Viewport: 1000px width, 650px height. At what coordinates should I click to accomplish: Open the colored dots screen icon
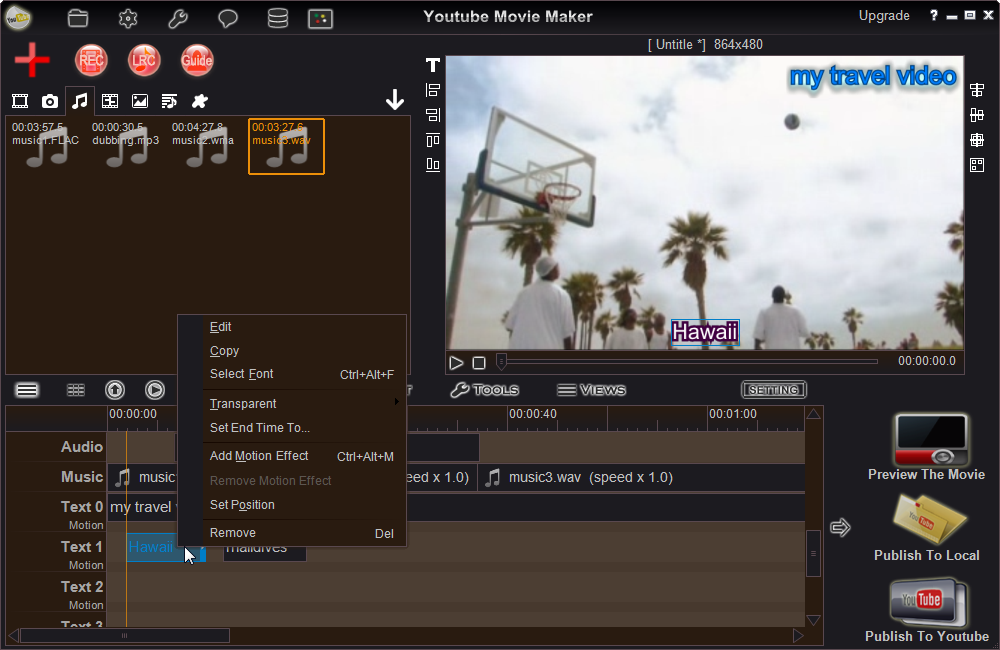click(320, 19)
